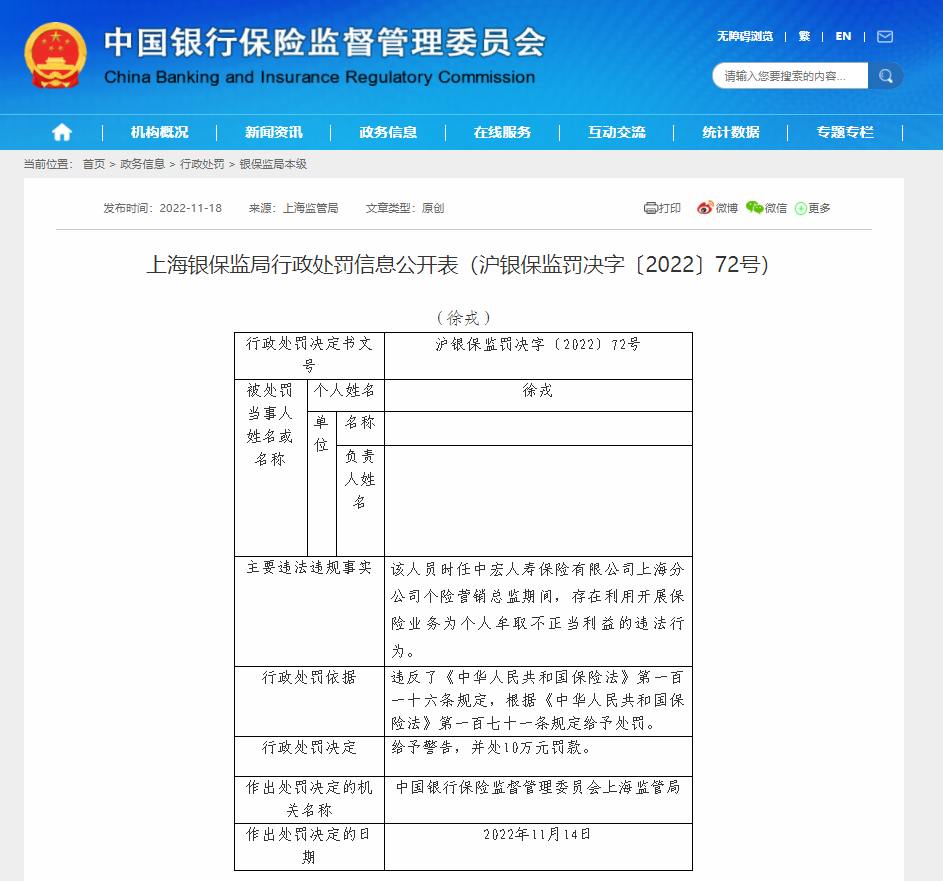Click the search input field
943x881 pixels.
pos(788,76)
